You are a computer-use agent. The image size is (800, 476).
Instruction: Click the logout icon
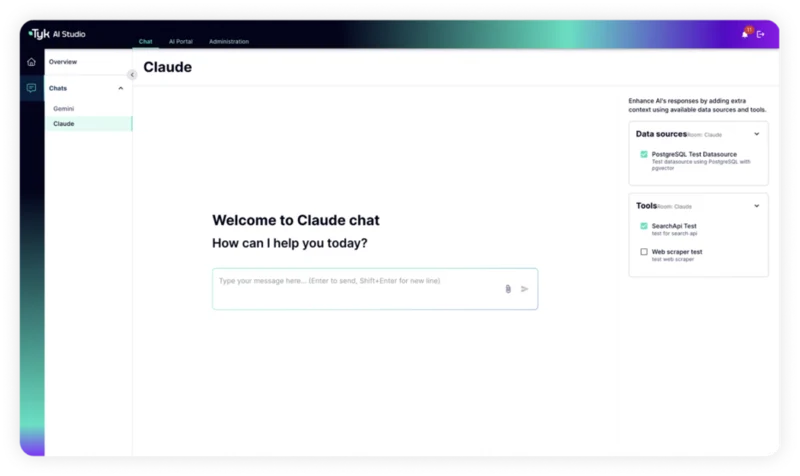tap(761, 34)
